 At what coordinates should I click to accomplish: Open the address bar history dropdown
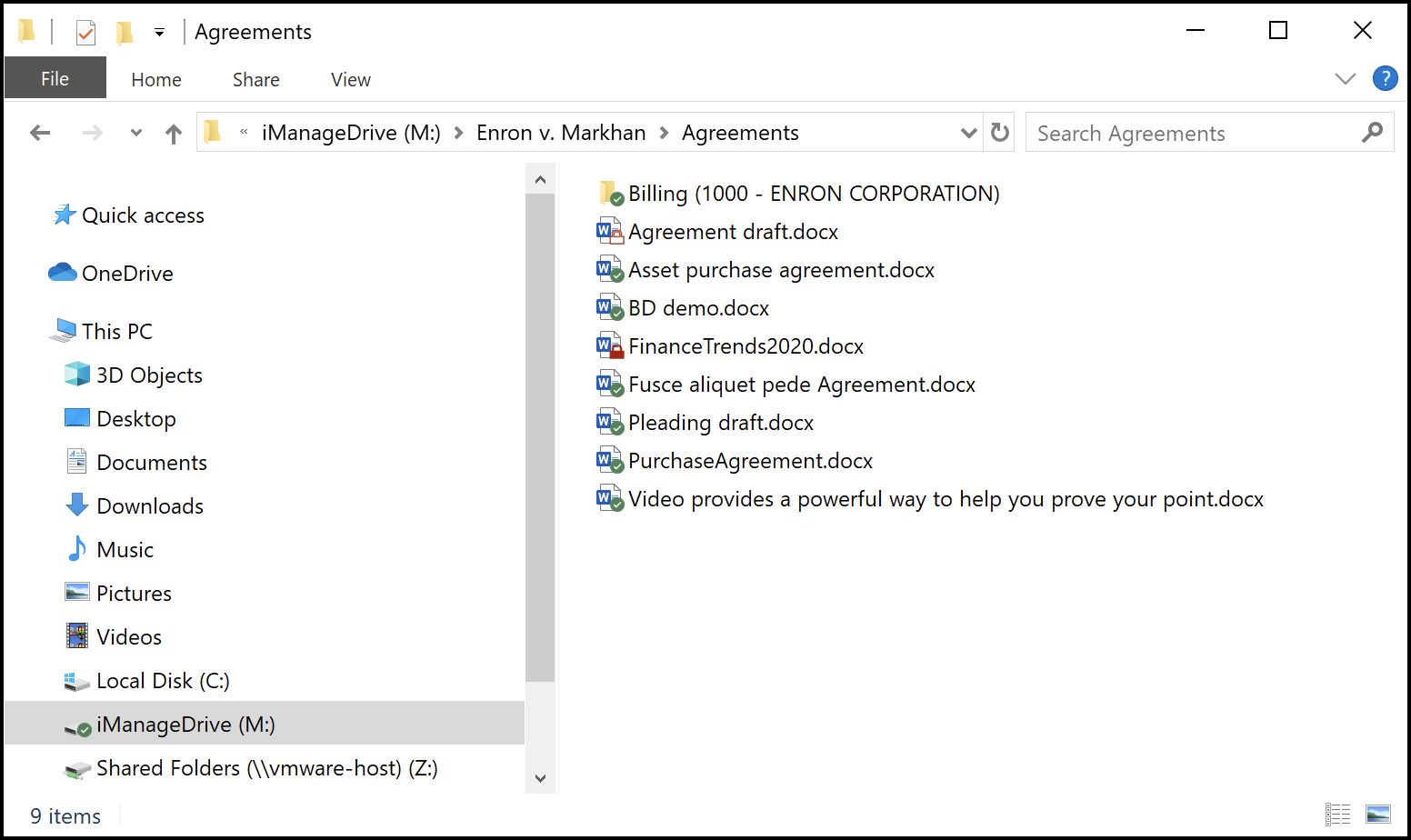tap(968, 134)
